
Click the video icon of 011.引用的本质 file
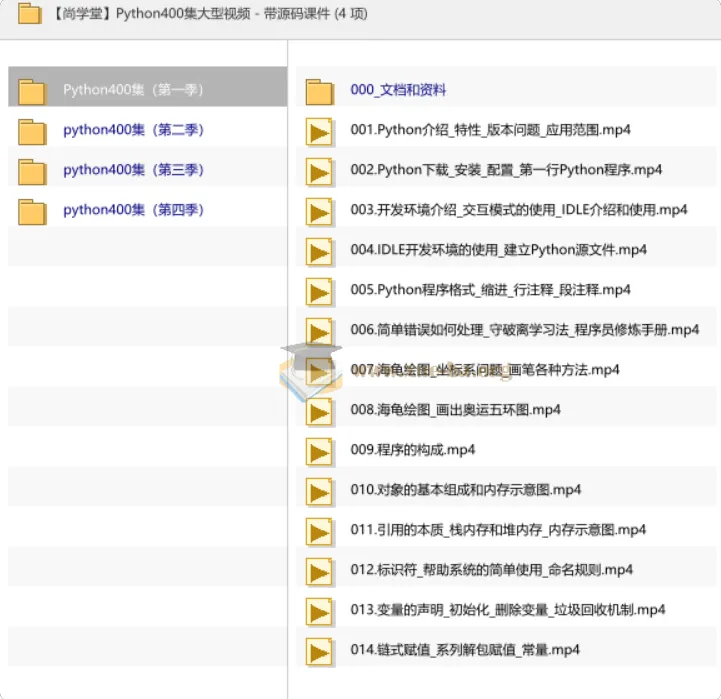pos(320,533)
